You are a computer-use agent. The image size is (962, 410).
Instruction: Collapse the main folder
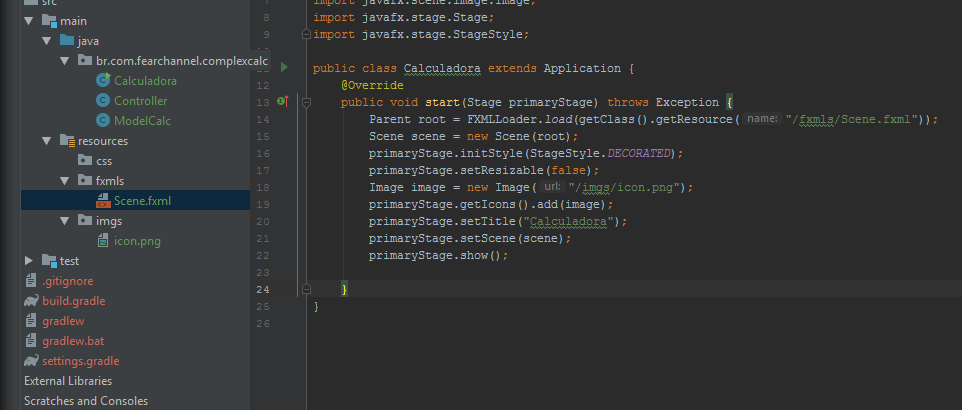[x=28, y=21]
